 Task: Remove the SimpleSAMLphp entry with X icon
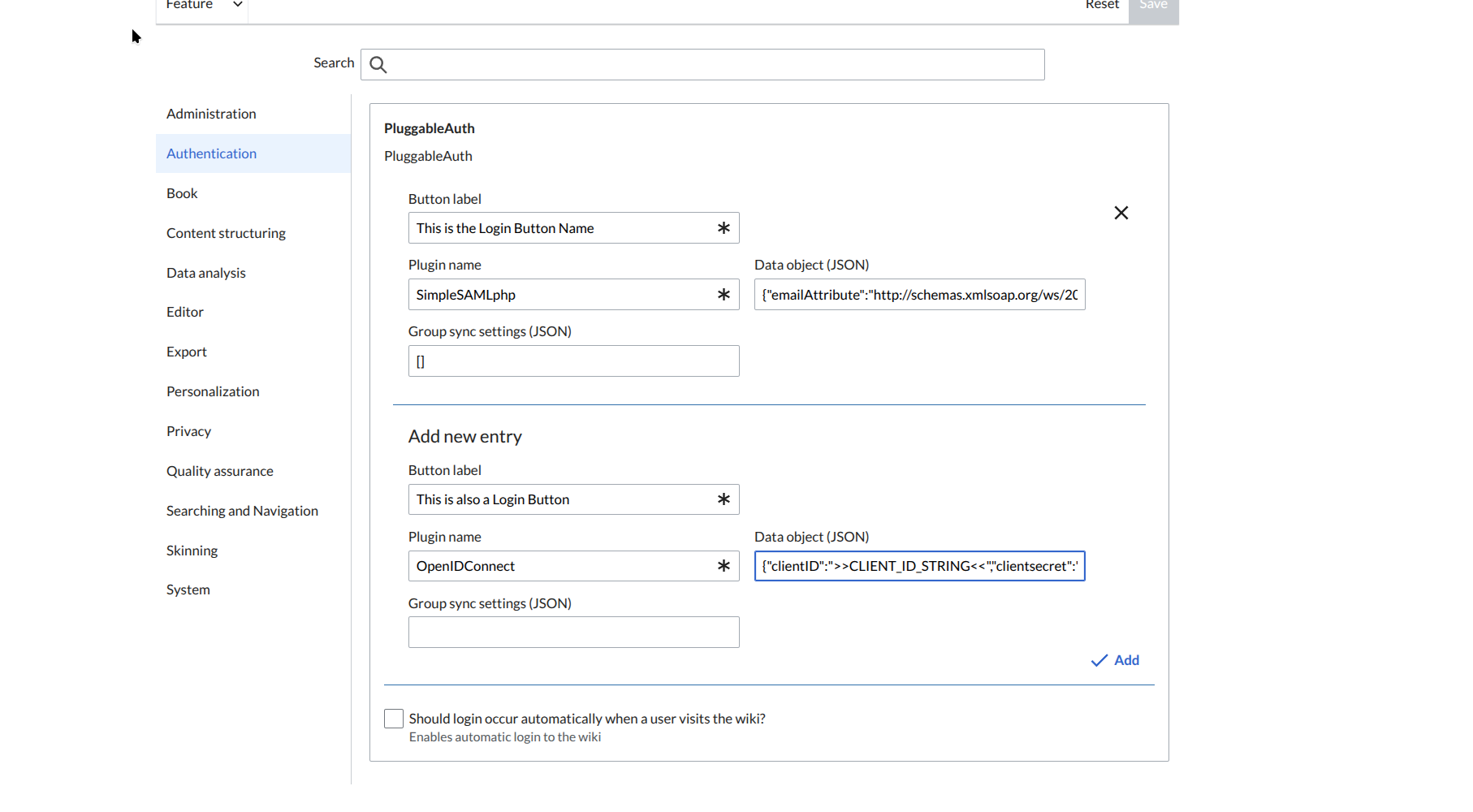point(1121,213)
